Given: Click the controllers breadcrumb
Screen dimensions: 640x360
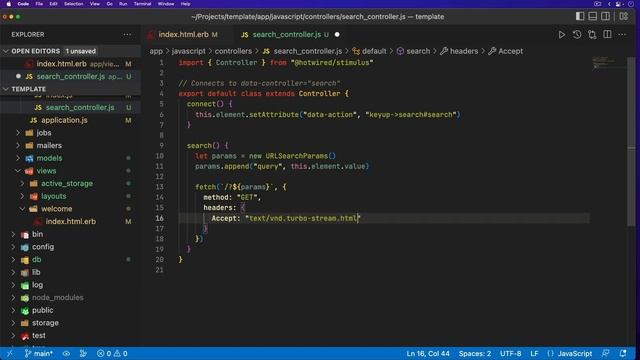Looking at the screenshot, I should [x=233, y=51].
